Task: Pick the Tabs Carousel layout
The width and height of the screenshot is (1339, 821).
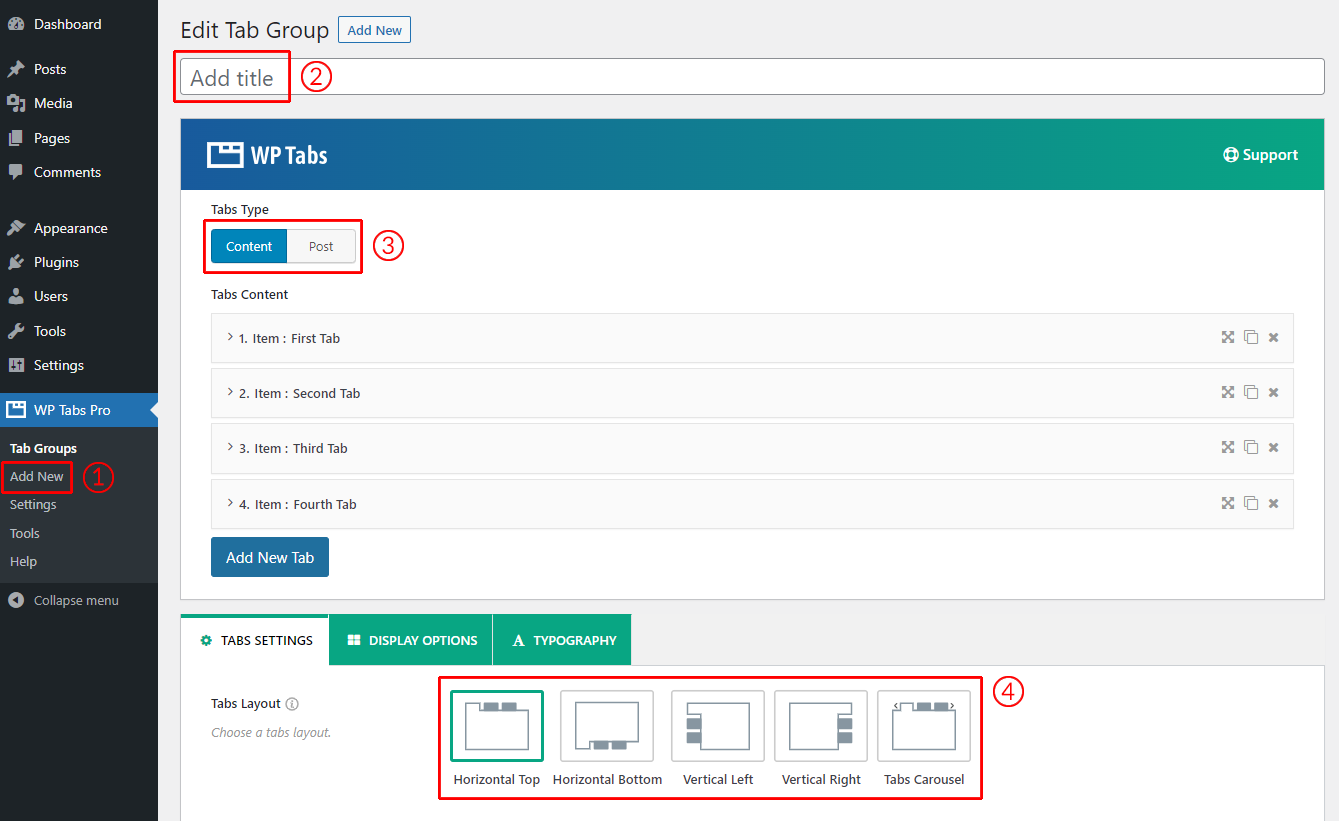Action: click(924, 727)
